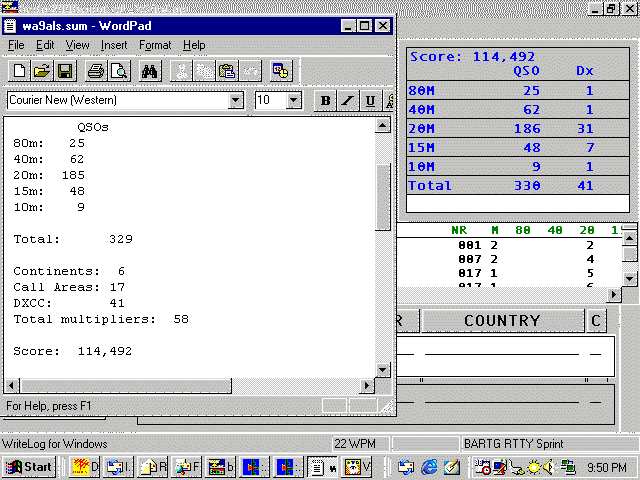This screenshot has height=480, width=640.
Task: Toggle italic formatting
Action: (x=348, y=100)
